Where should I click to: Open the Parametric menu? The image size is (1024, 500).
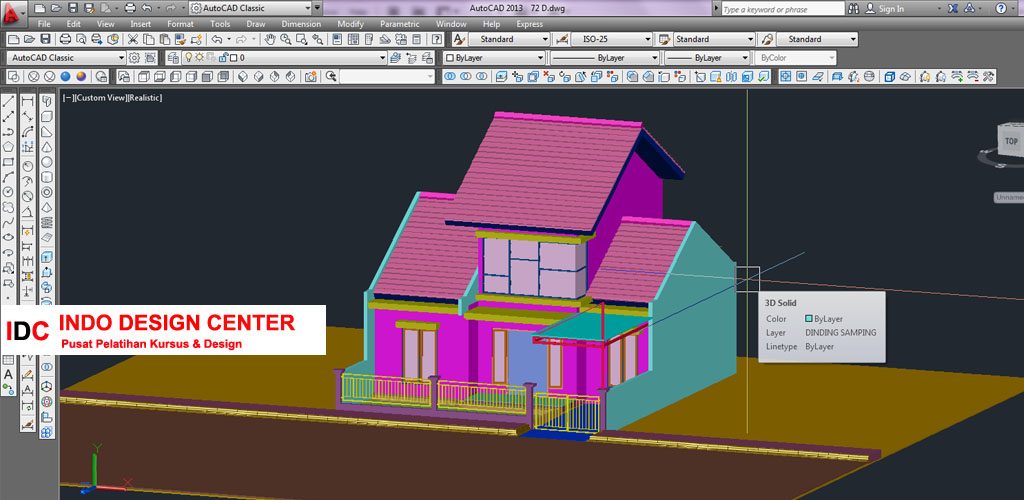[x=400, y=24]
